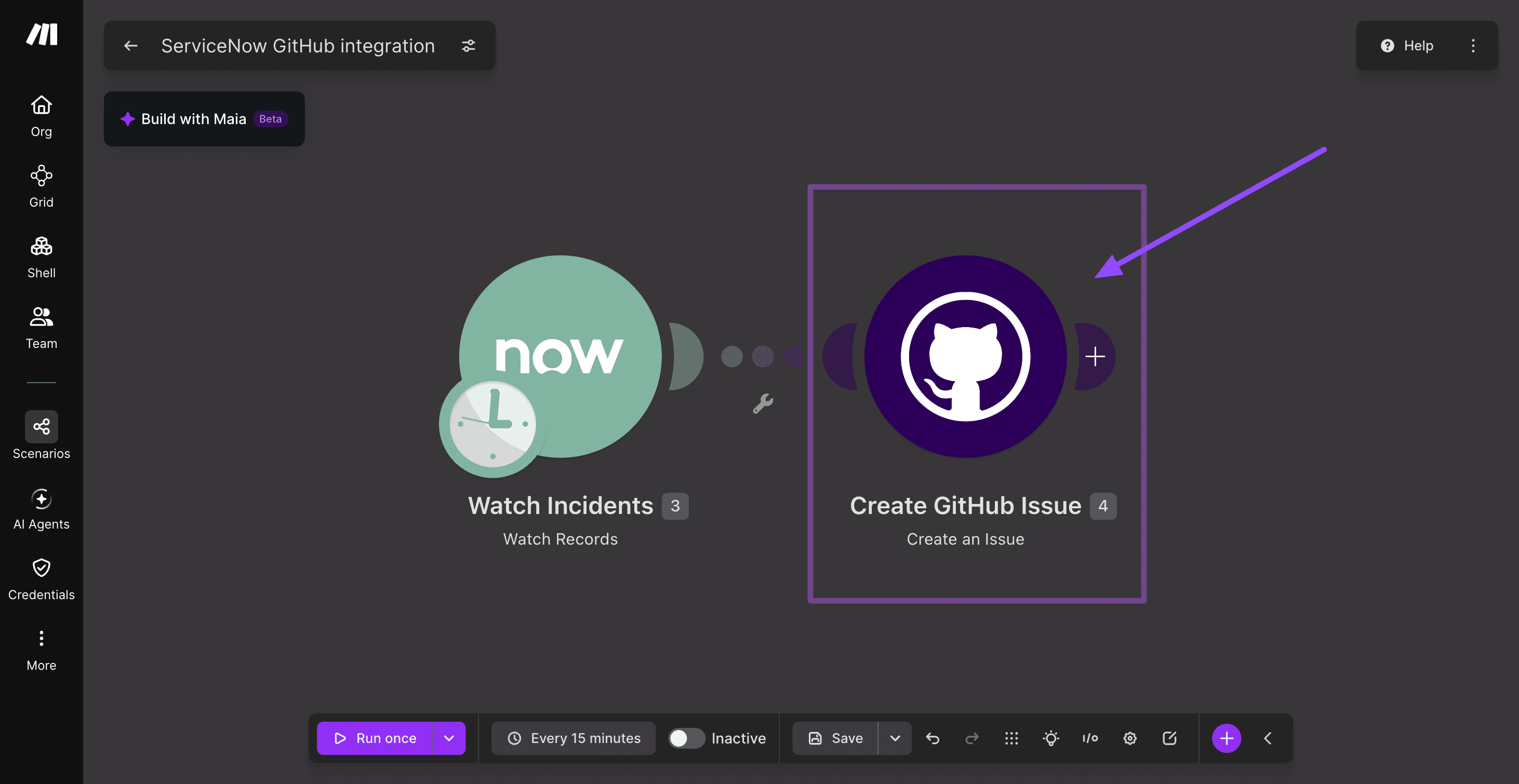Click the wrench icon on the module connection
This screenshot has width=1519, height=784.
click(x=763, y=404)
